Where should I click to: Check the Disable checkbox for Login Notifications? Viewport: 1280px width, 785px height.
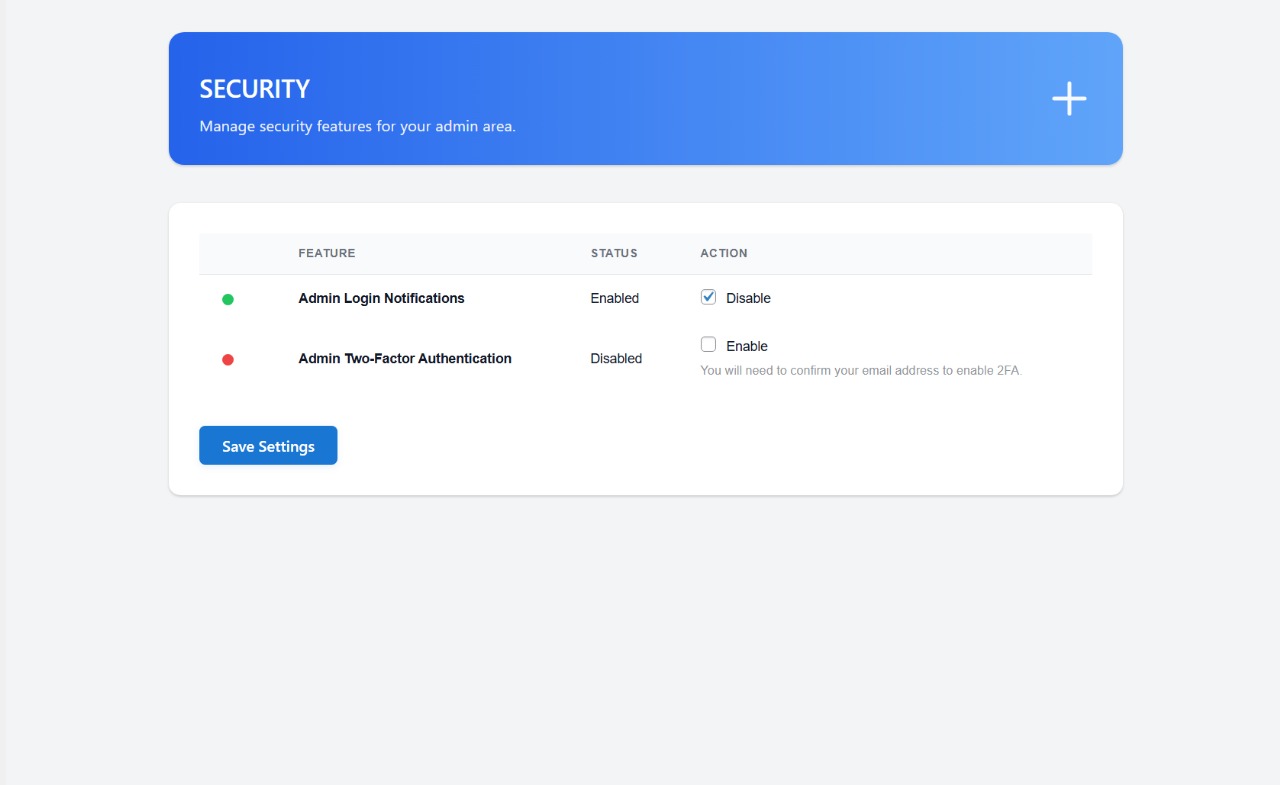click(x=708, y=297)
